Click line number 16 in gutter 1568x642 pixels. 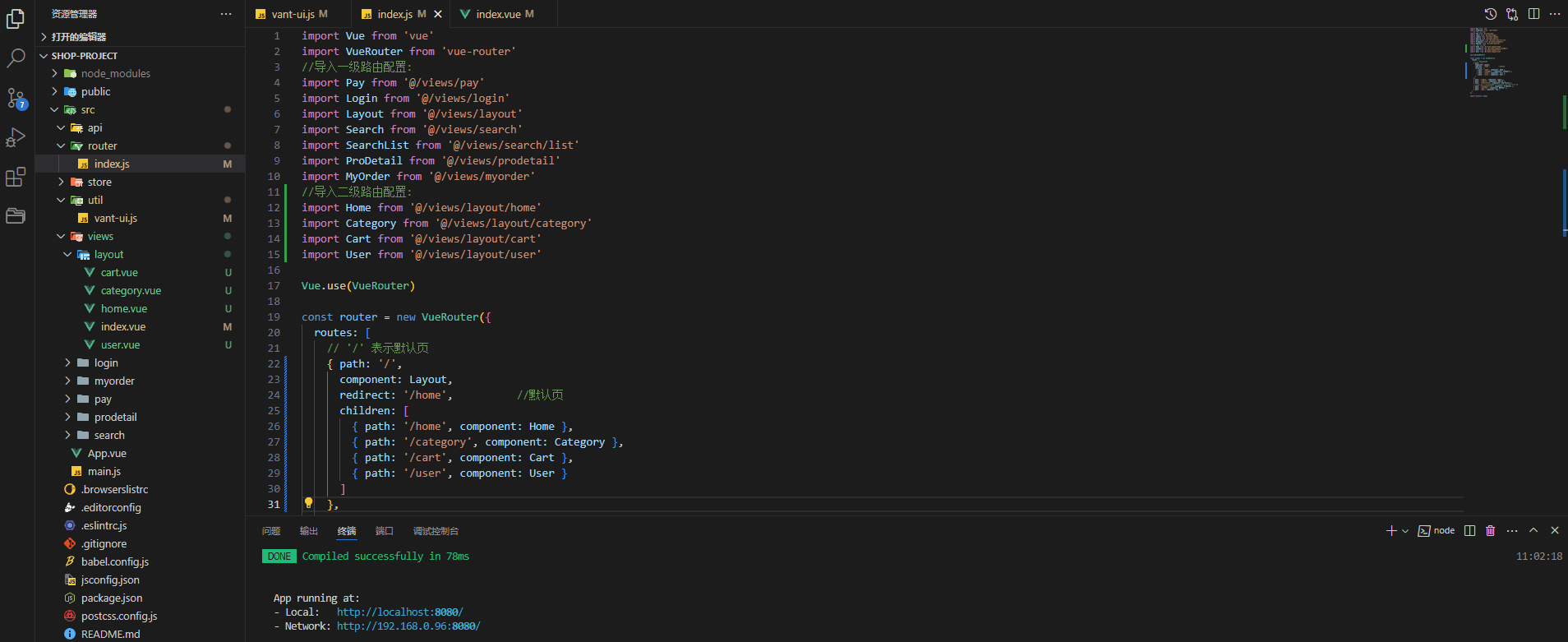coord(274,270)
